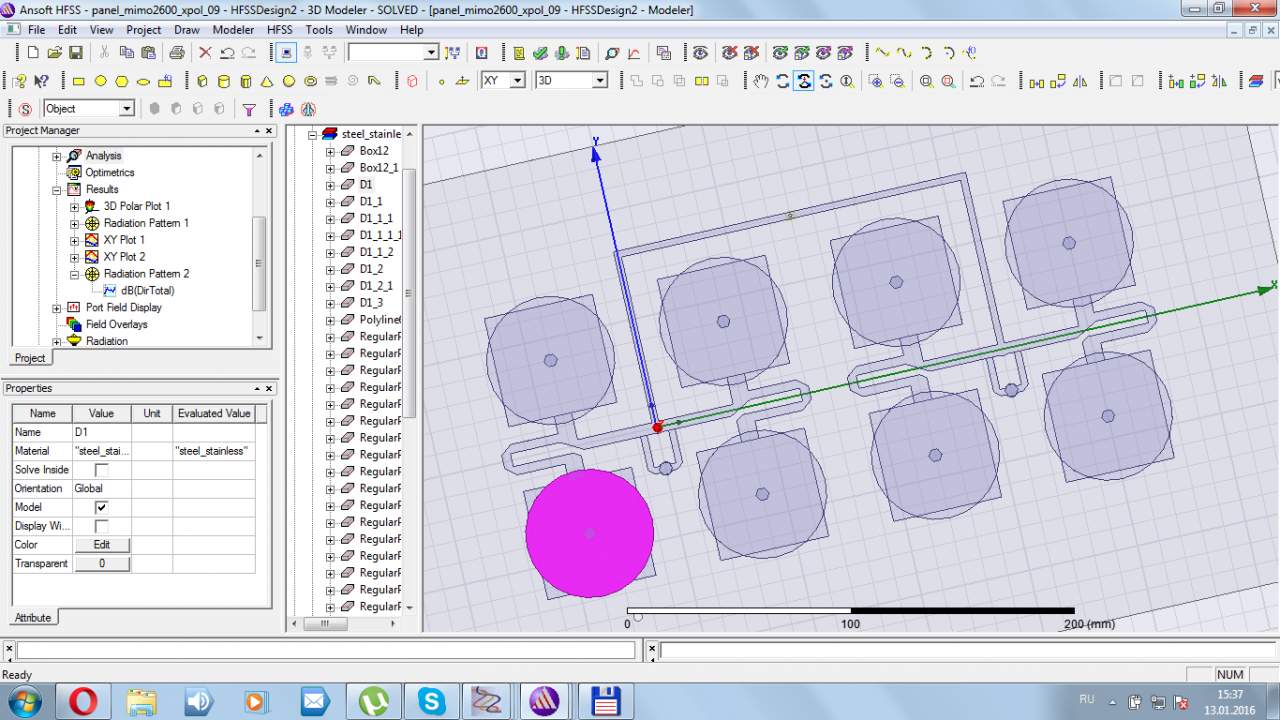
Task: Open the HFSS menu
Action: [279, 30]
